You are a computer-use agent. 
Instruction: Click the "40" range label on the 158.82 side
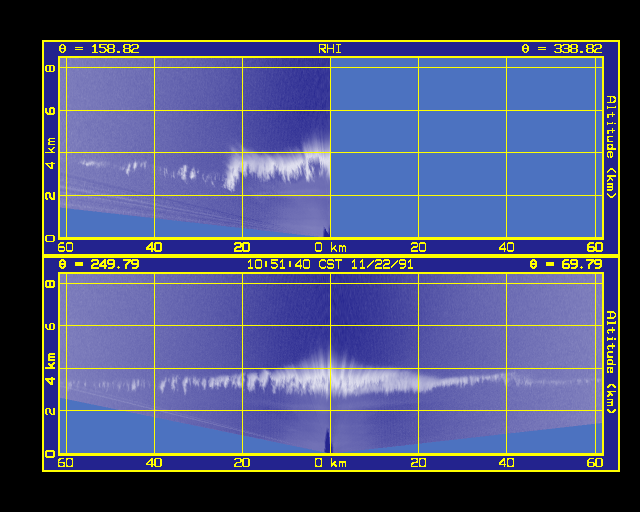tap(154, 247)
